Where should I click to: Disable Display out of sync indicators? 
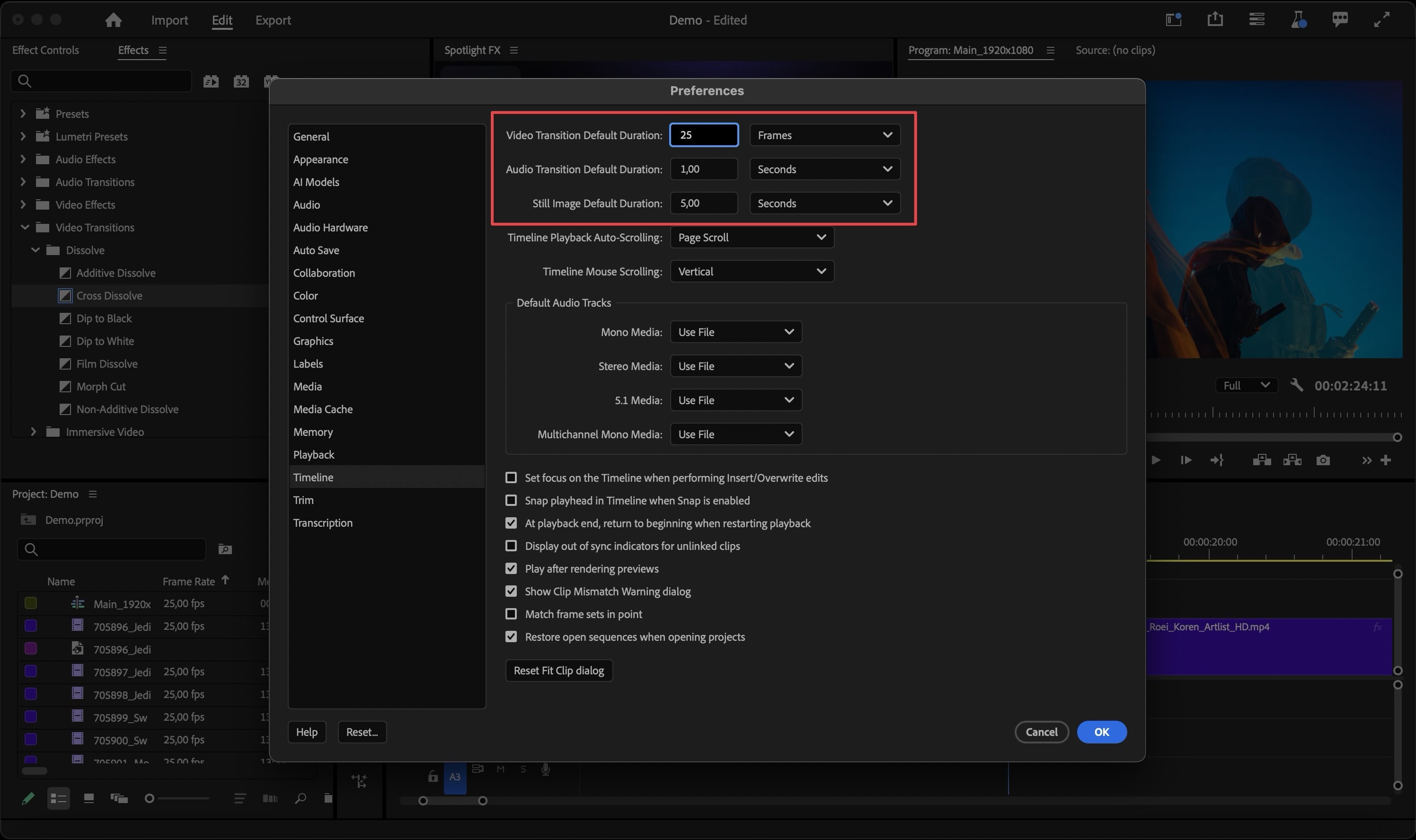click(511, 546)
